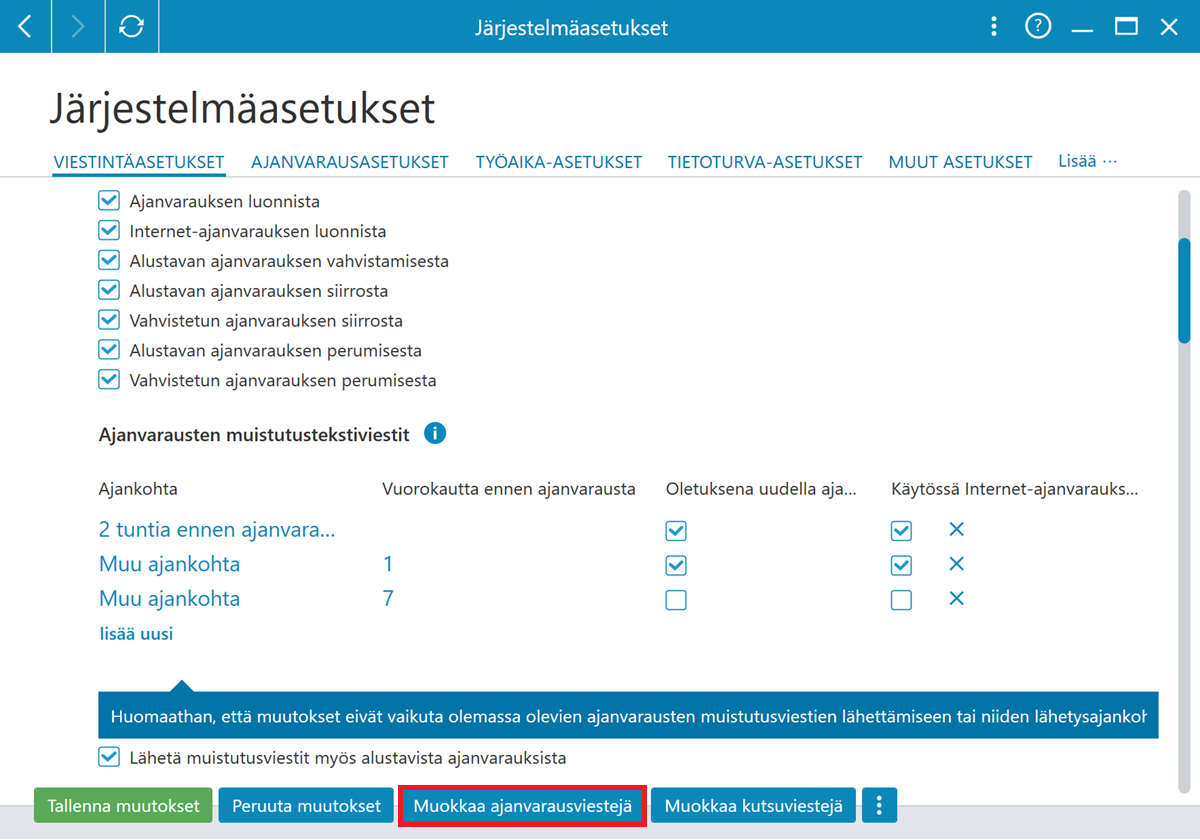The image size is (1200, 840).
Task: Toggle Alustavan ajanvarauksen perumisesta
Action: [109, 350]
